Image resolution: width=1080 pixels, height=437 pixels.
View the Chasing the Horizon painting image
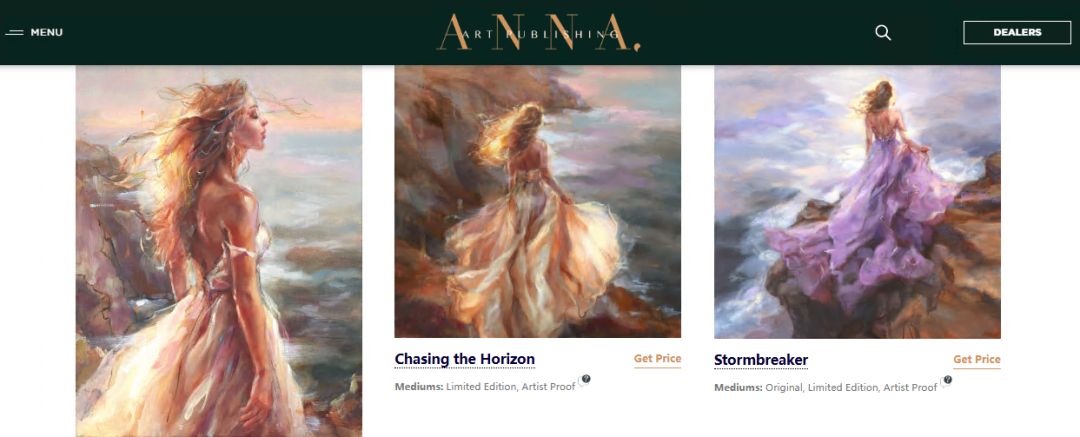537,201
